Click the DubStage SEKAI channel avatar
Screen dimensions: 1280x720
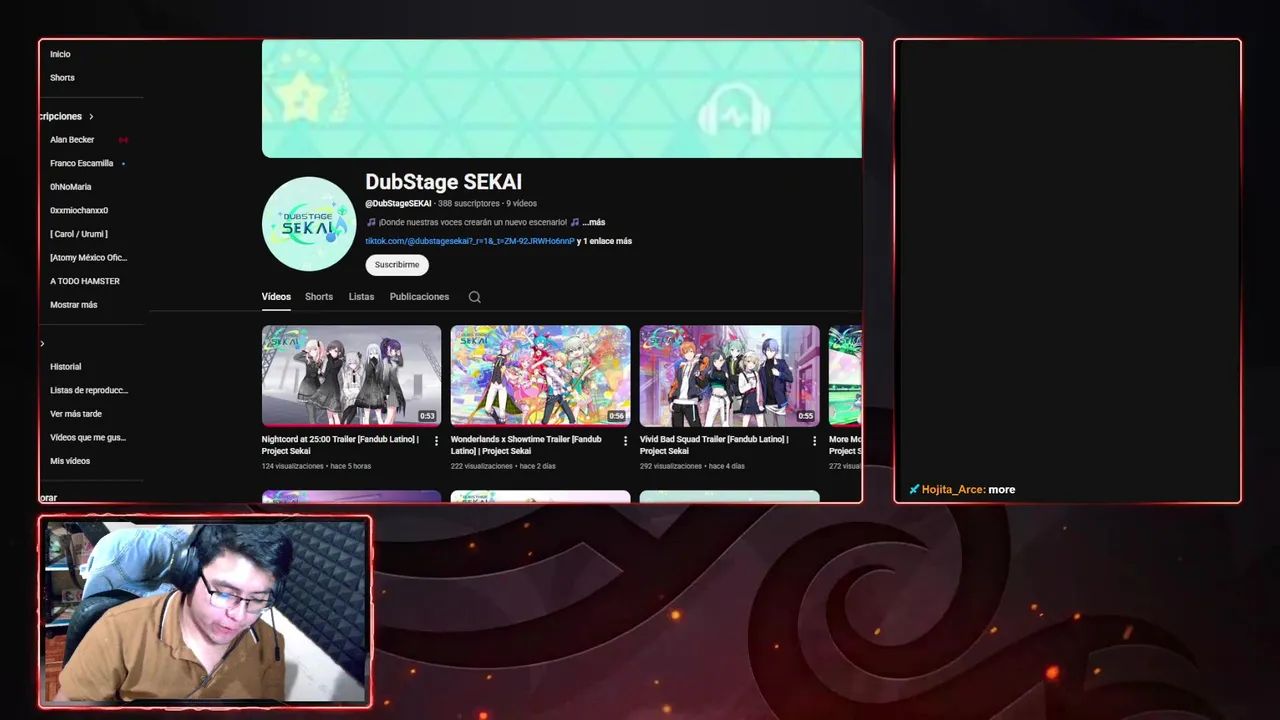tap(309, 224)
